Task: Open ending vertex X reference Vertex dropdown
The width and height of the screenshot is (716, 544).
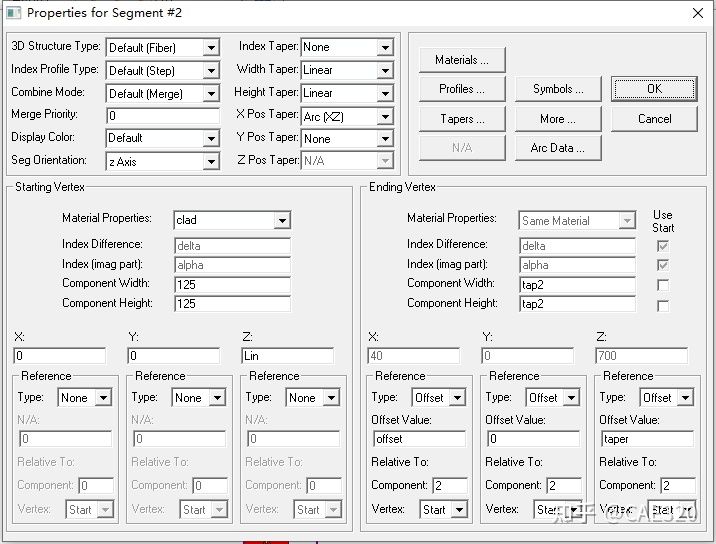Action: [443, 509]
